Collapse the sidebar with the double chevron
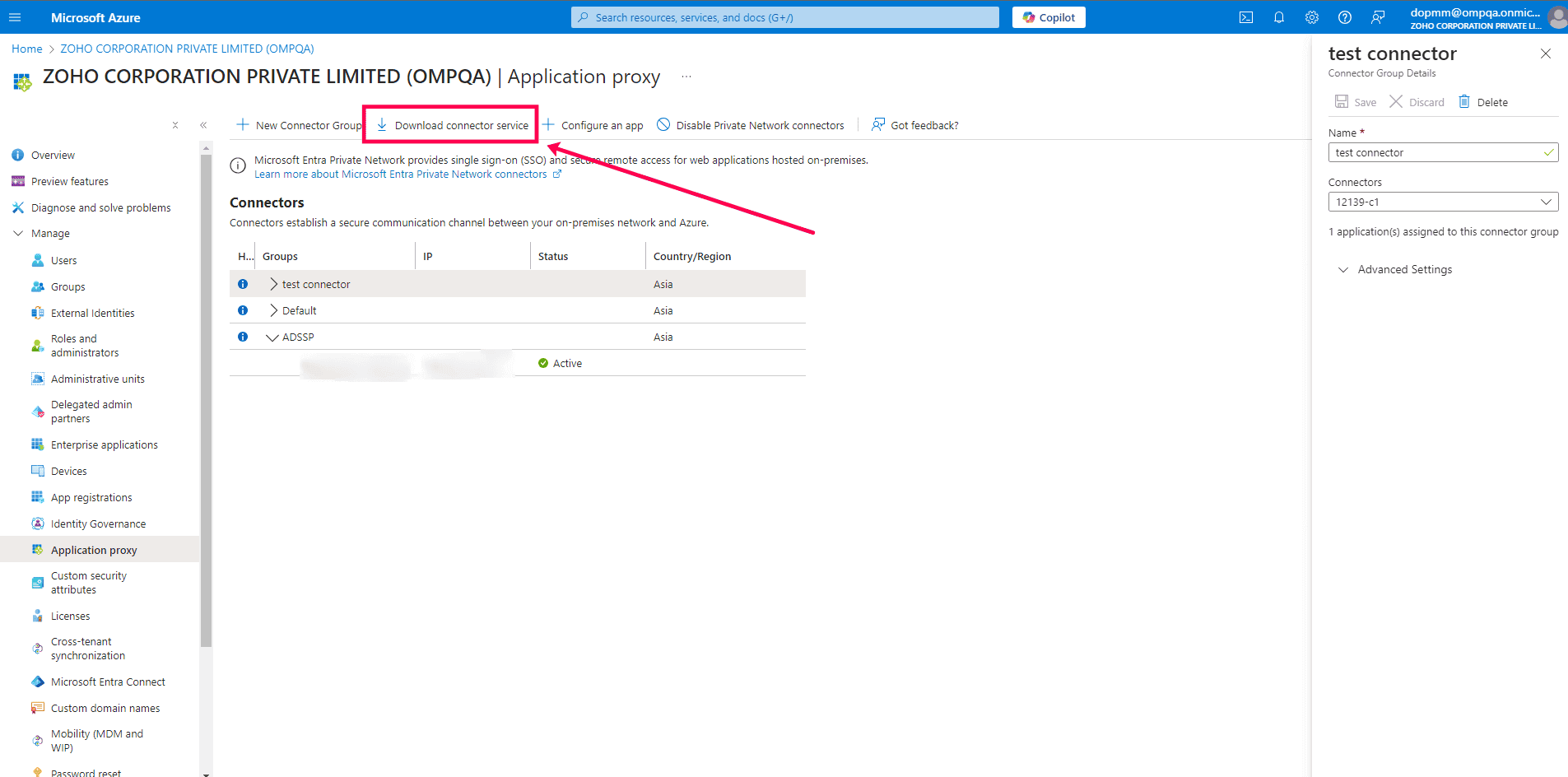This screenshot has width=1568, height=777. 203,125
